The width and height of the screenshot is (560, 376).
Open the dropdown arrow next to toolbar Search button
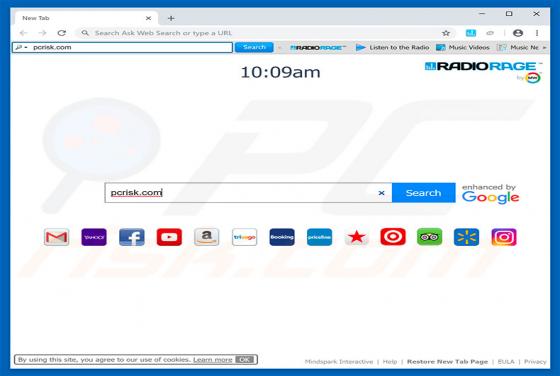tap(280, 47)
